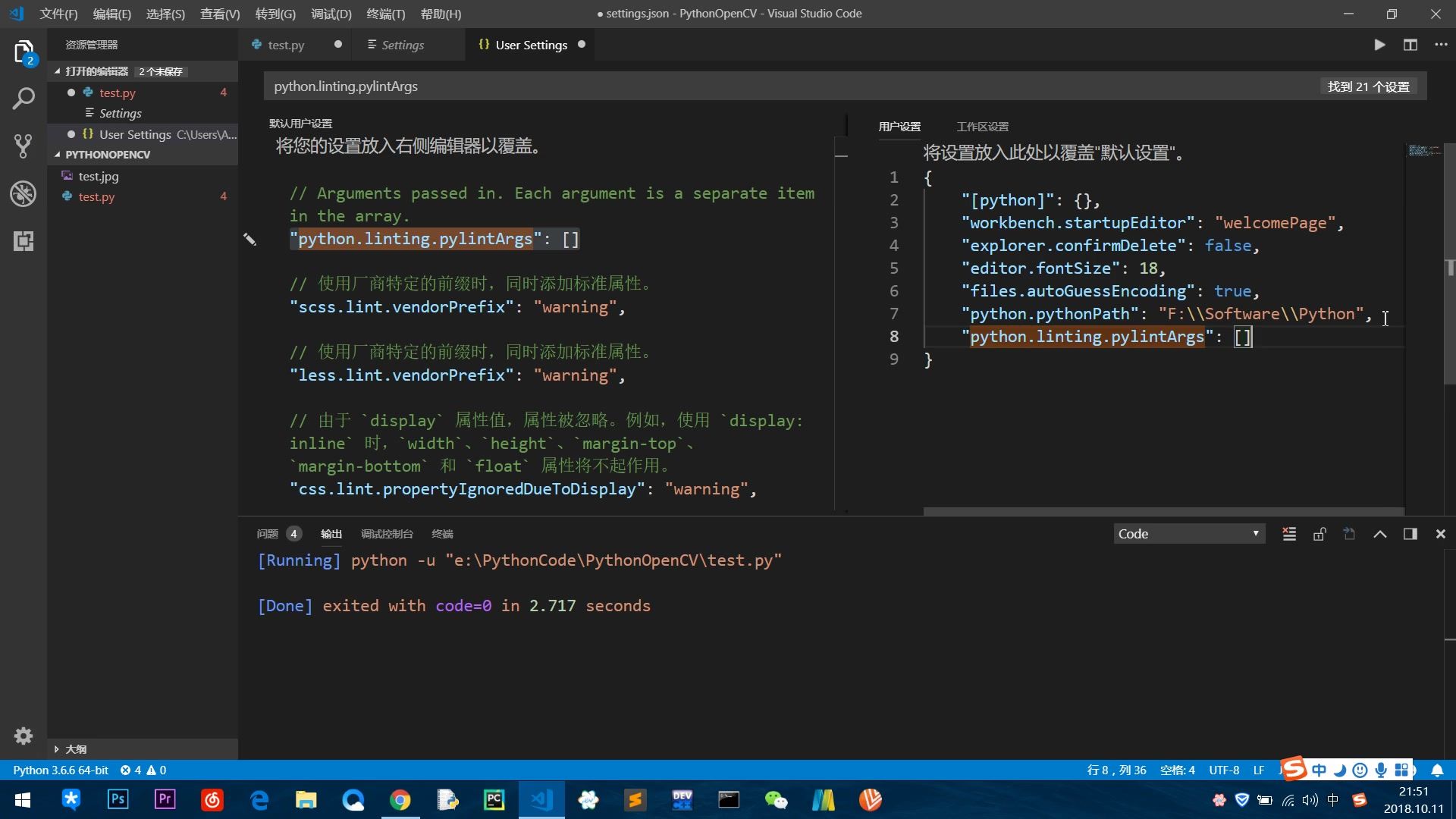Viewport: 1456px width, 819px height.
Task: Open the volume control in system tray
Action: tap(1310, 800)
